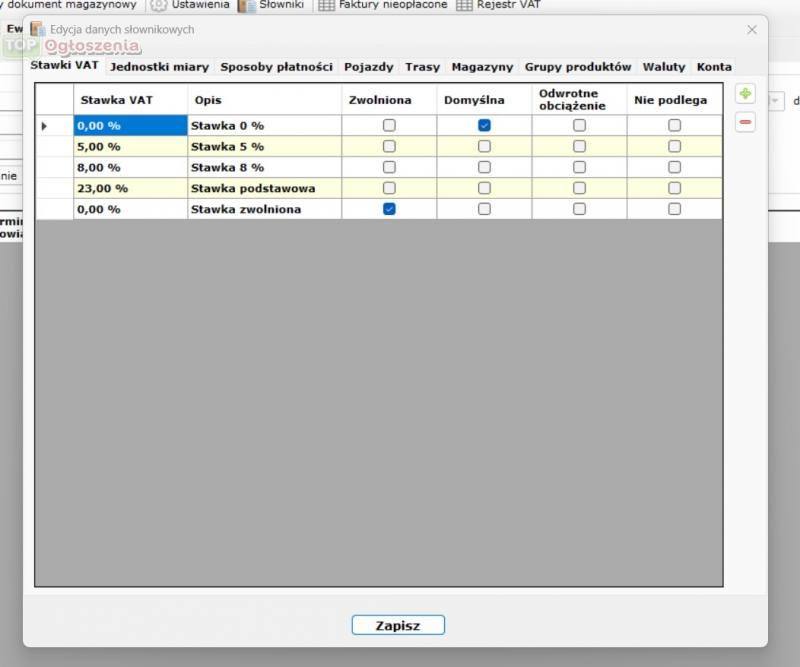Open the Grupy produktów tab
The height and width of the screenshot is (667, 800).
578,67
